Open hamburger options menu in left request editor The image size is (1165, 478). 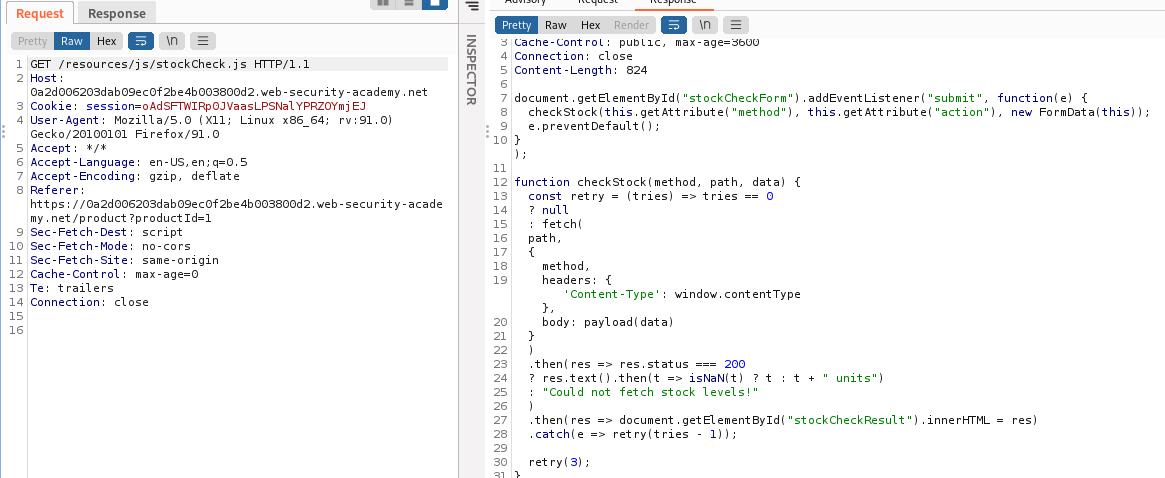(x=203, y=41)
